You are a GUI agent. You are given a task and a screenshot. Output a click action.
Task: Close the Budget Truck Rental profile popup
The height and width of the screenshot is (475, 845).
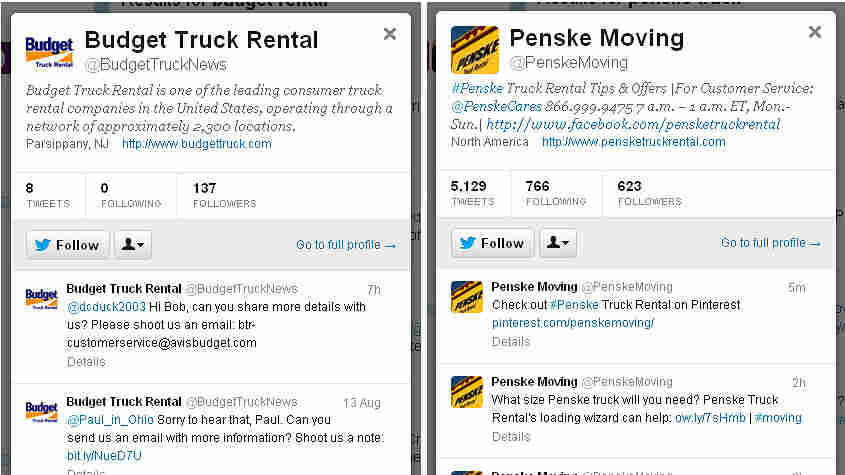(x=390, y=34)
